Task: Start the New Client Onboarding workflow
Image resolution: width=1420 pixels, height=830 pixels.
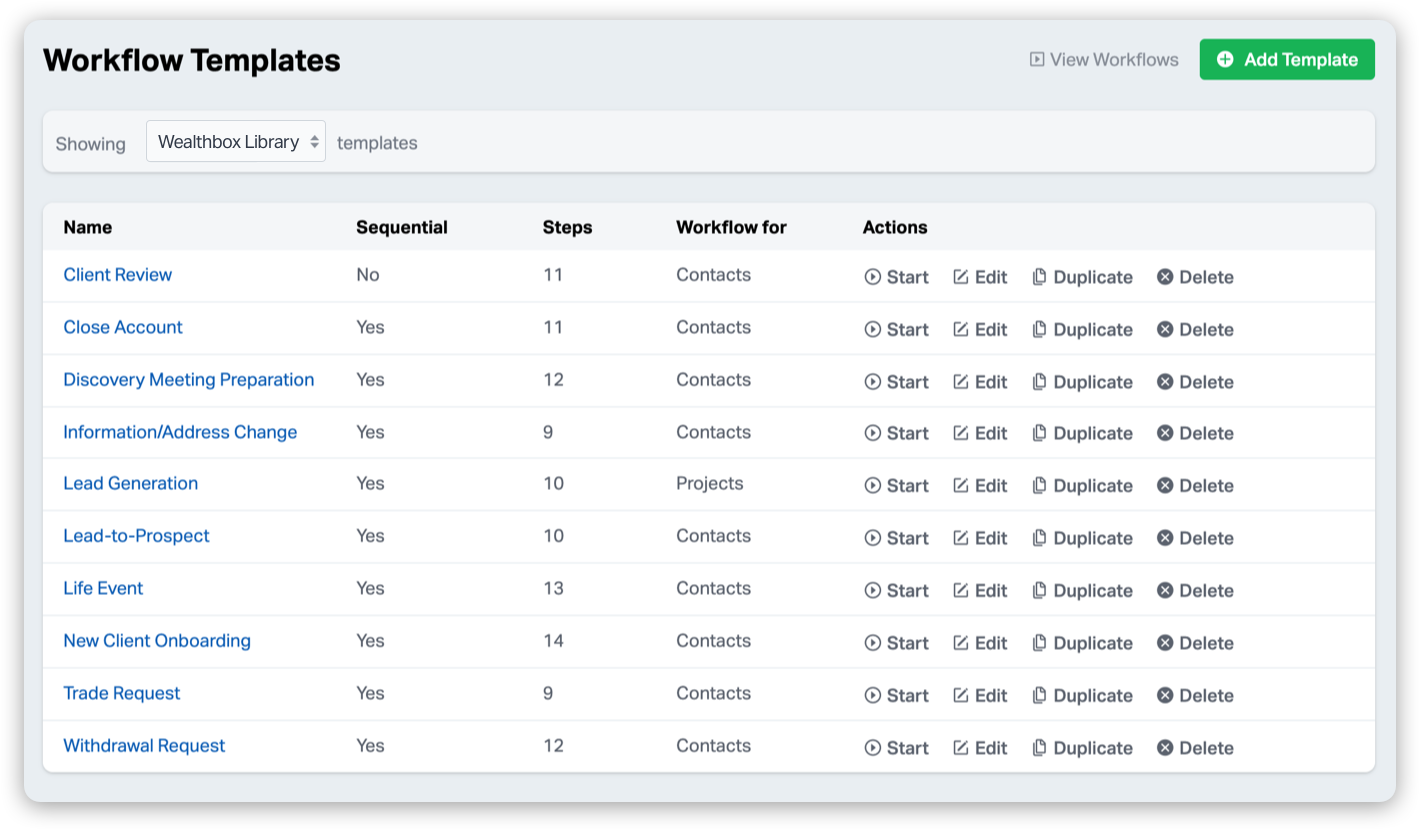Action: click(x=897, y=643)
